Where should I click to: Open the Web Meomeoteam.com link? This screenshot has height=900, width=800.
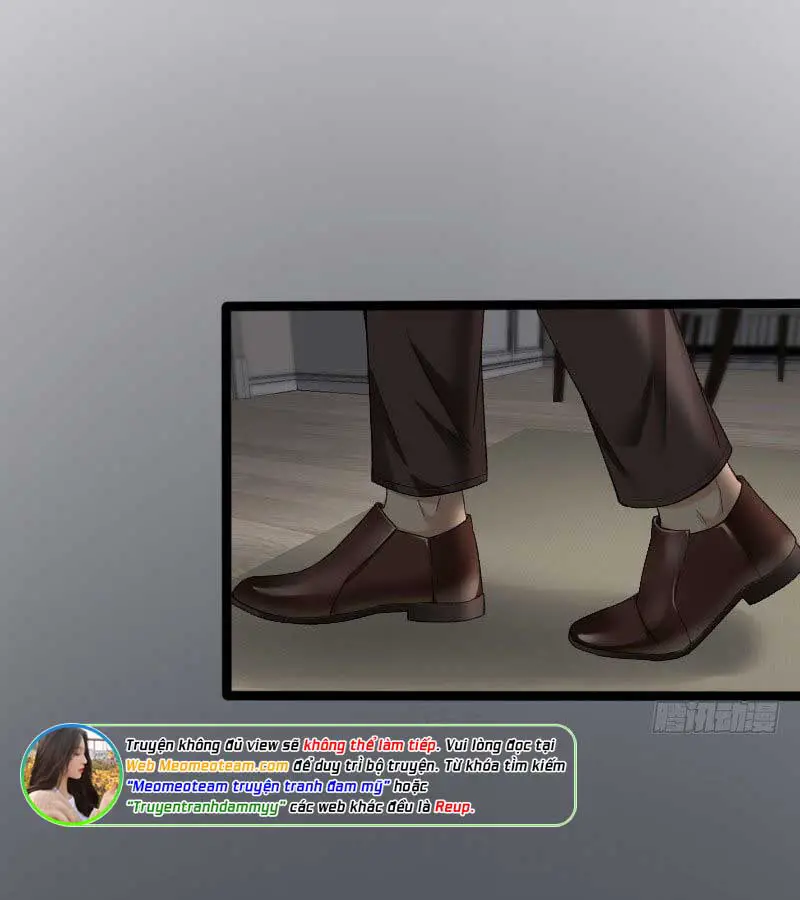tap(186, 765)
